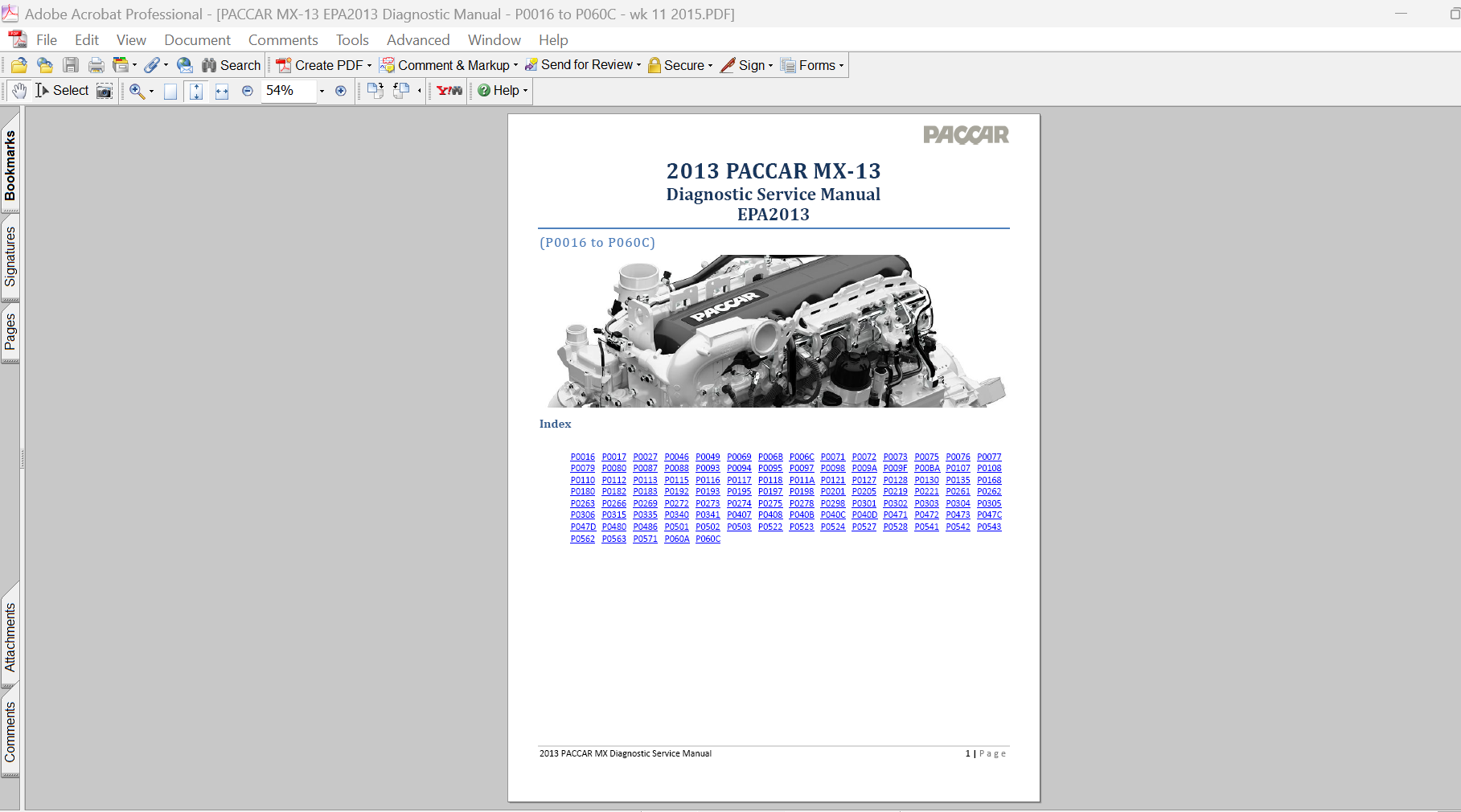Open the Advanced menu
Screen dimensions: 1461x812
pyautogui.click(x=418, y=40)
